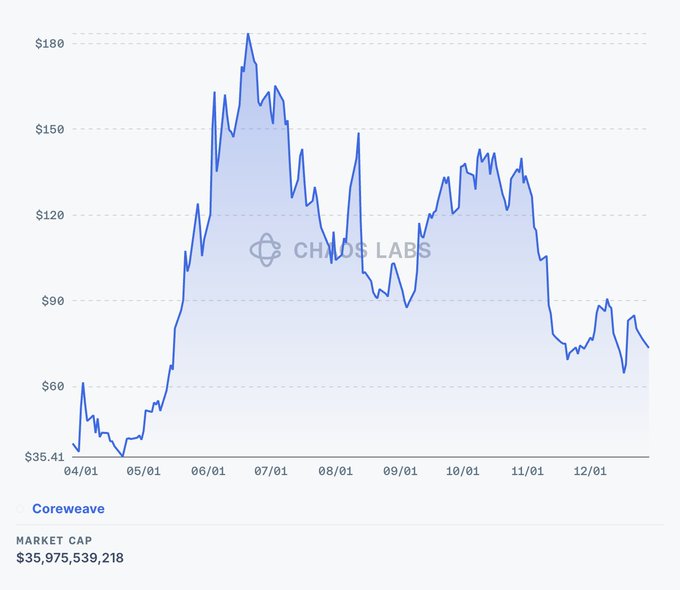Select the market cap value $35,975,539,218
The width and height of the screenshot is (680, 590).
pyautogui.click(x=70, y=557)
